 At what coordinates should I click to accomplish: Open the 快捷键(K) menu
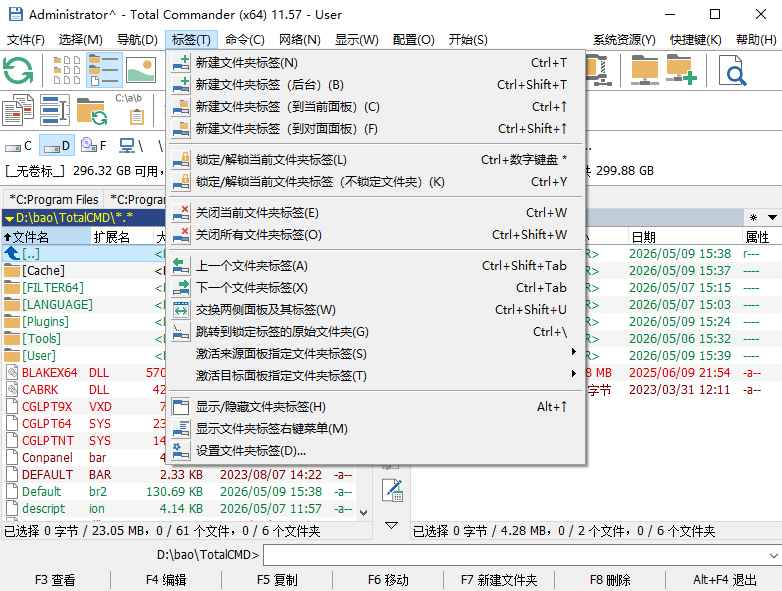tap(695, 39)
